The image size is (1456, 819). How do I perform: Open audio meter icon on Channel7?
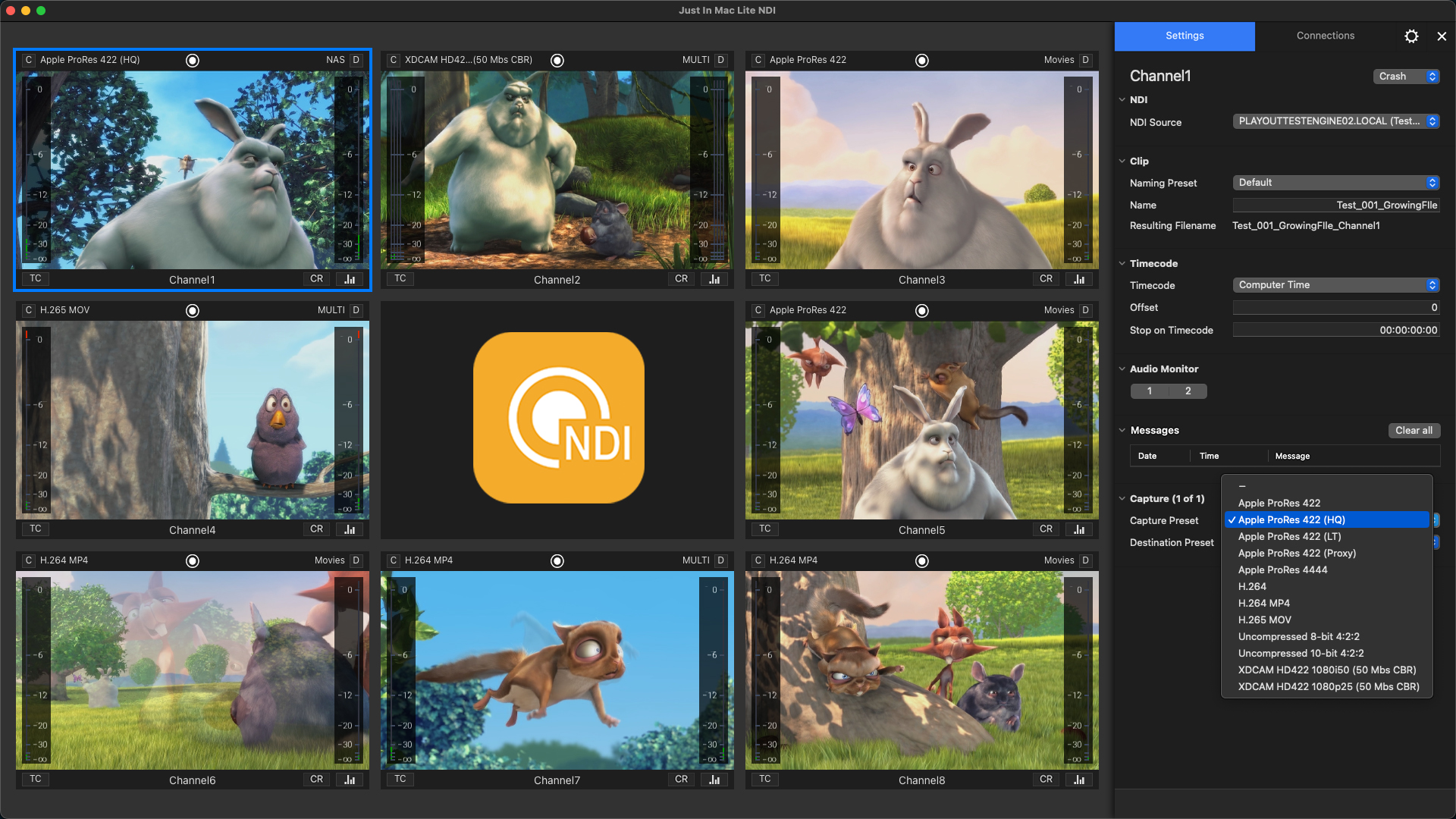(x=714, y=780)
